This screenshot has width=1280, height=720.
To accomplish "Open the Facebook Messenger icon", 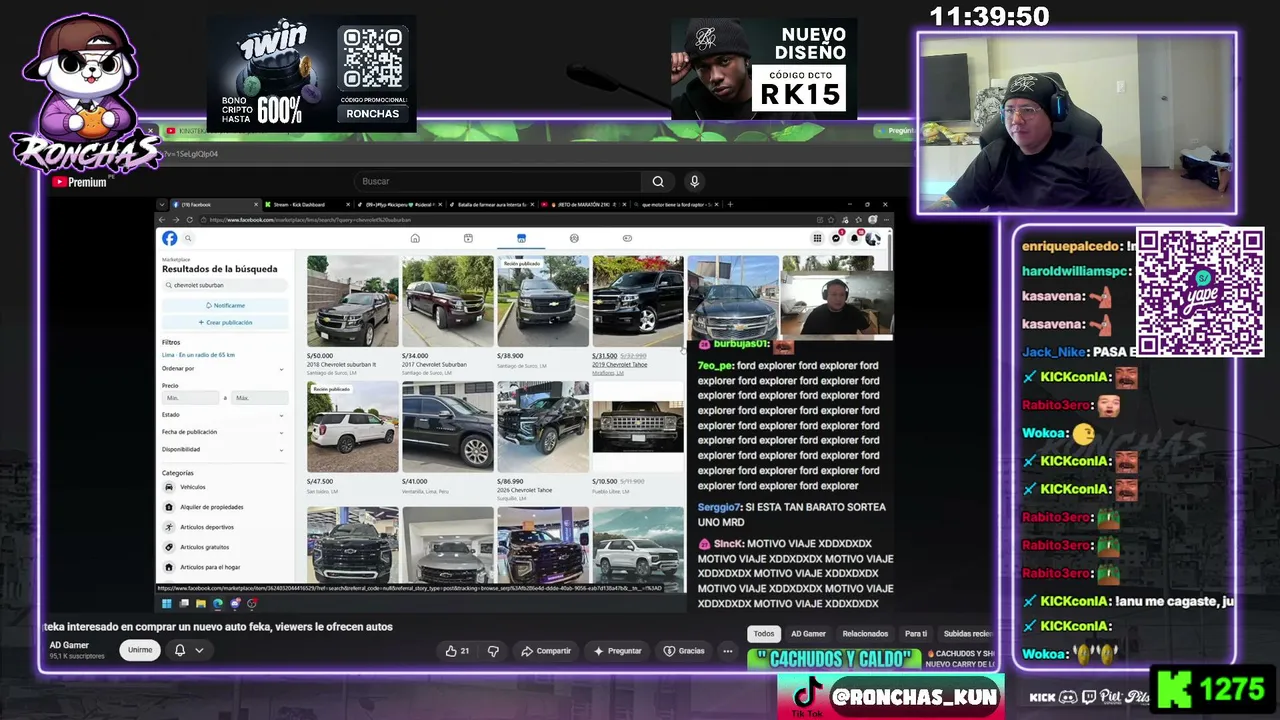I will click(836, 238).
